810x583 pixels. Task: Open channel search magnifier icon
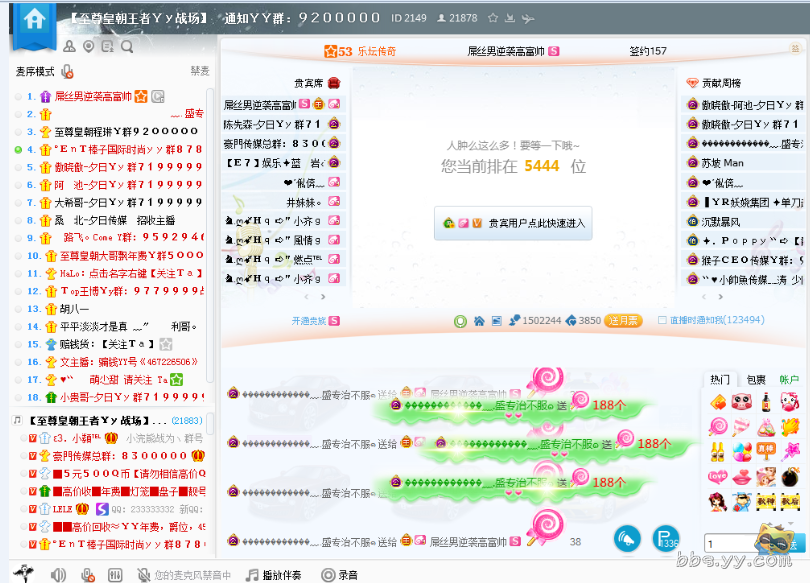click(x=127, y=47)
